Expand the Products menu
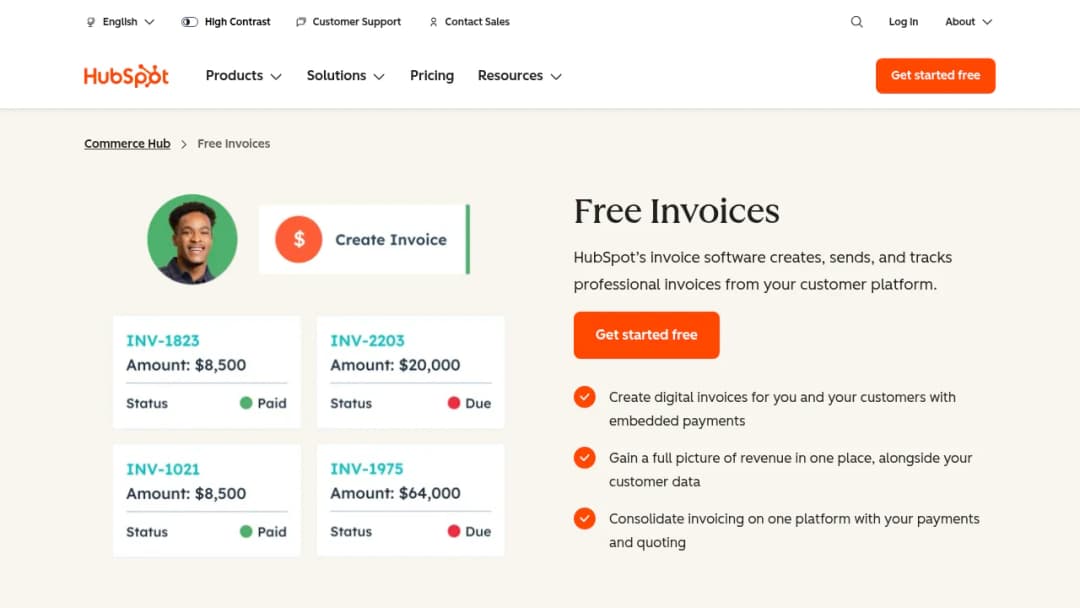The width and height of the screenshot is (1080, 608). coord(243,76)
